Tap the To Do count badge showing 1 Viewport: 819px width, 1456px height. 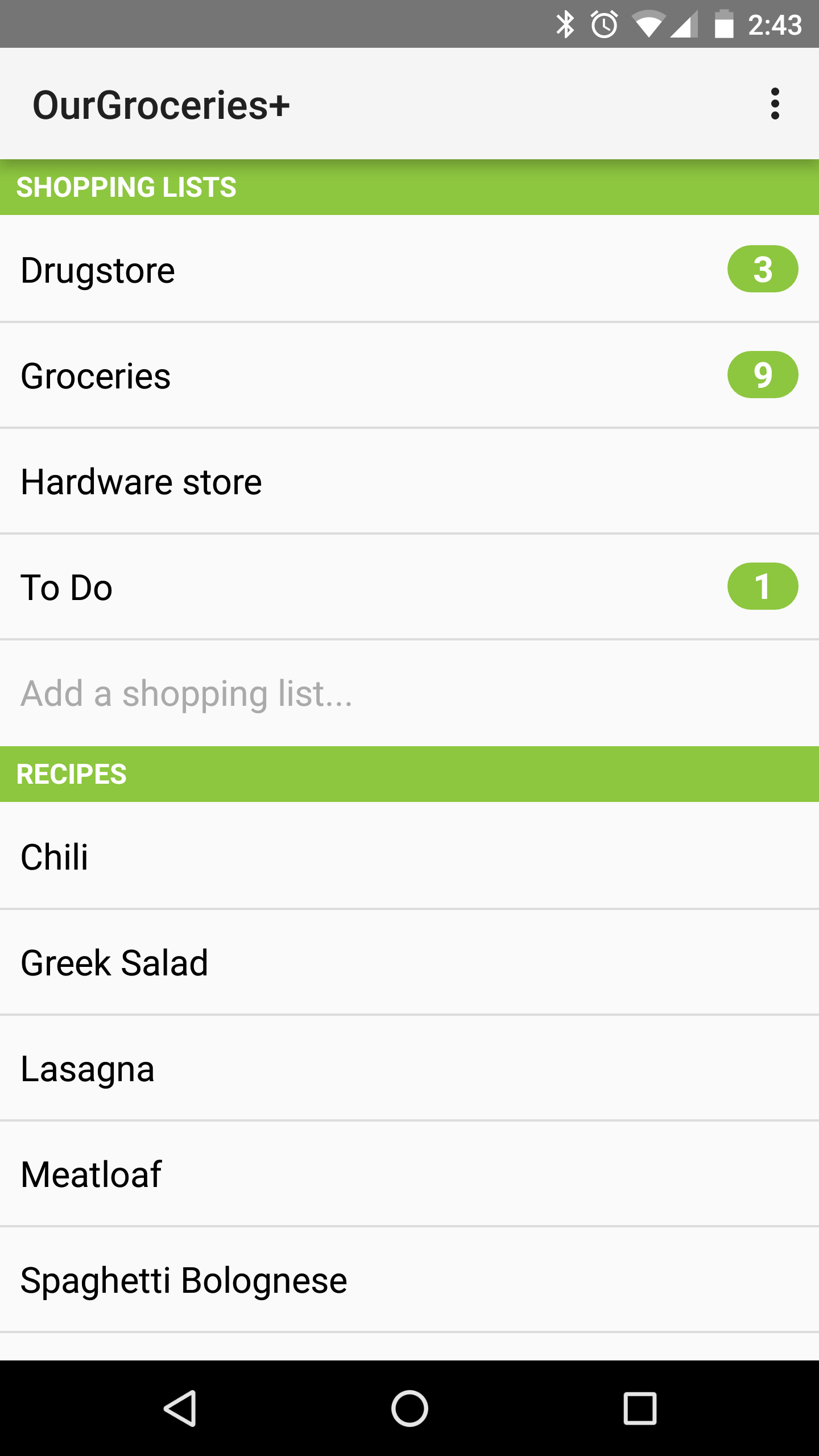763,586
